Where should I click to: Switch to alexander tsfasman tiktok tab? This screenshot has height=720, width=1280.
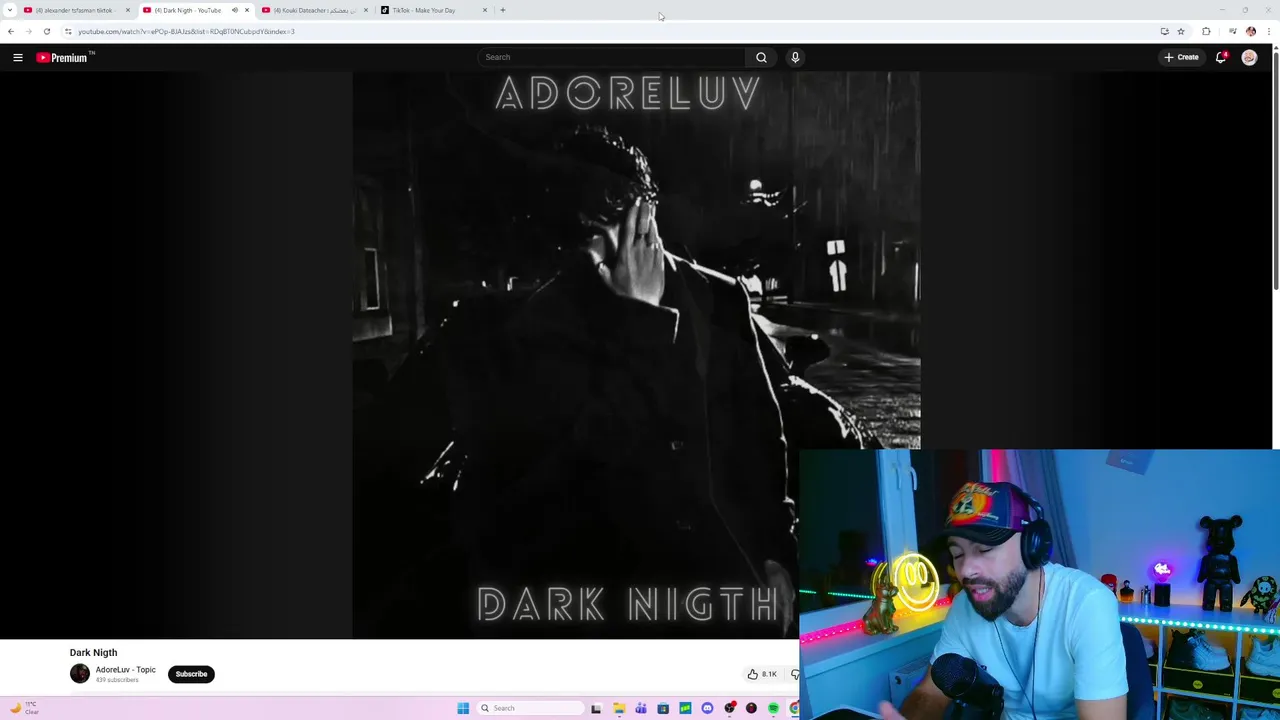[75, 10]
